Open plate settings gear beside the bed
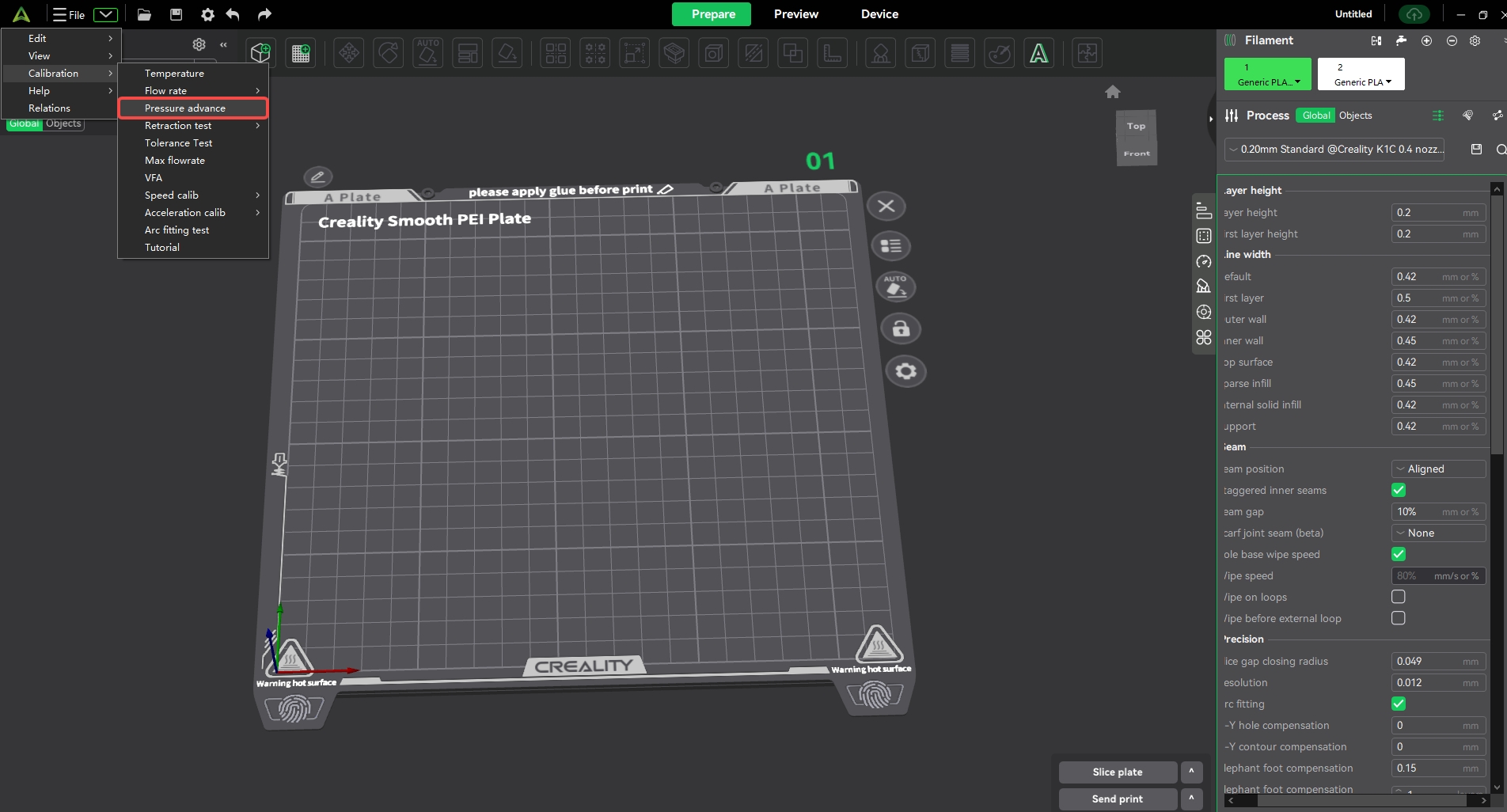Viewport: 1507px width, 812px height. [x=905, y=371]
